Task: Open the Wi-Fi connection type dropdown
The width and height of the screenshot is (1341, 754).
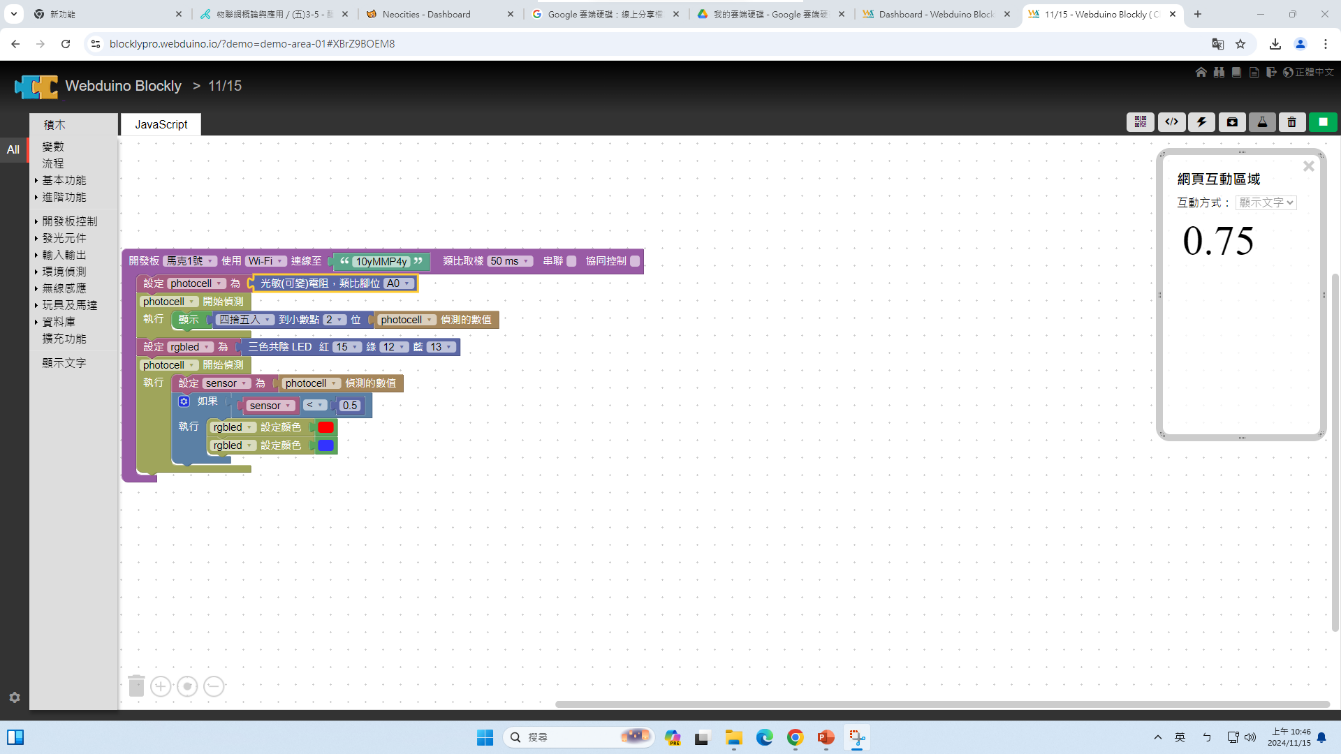Action: 266,261
